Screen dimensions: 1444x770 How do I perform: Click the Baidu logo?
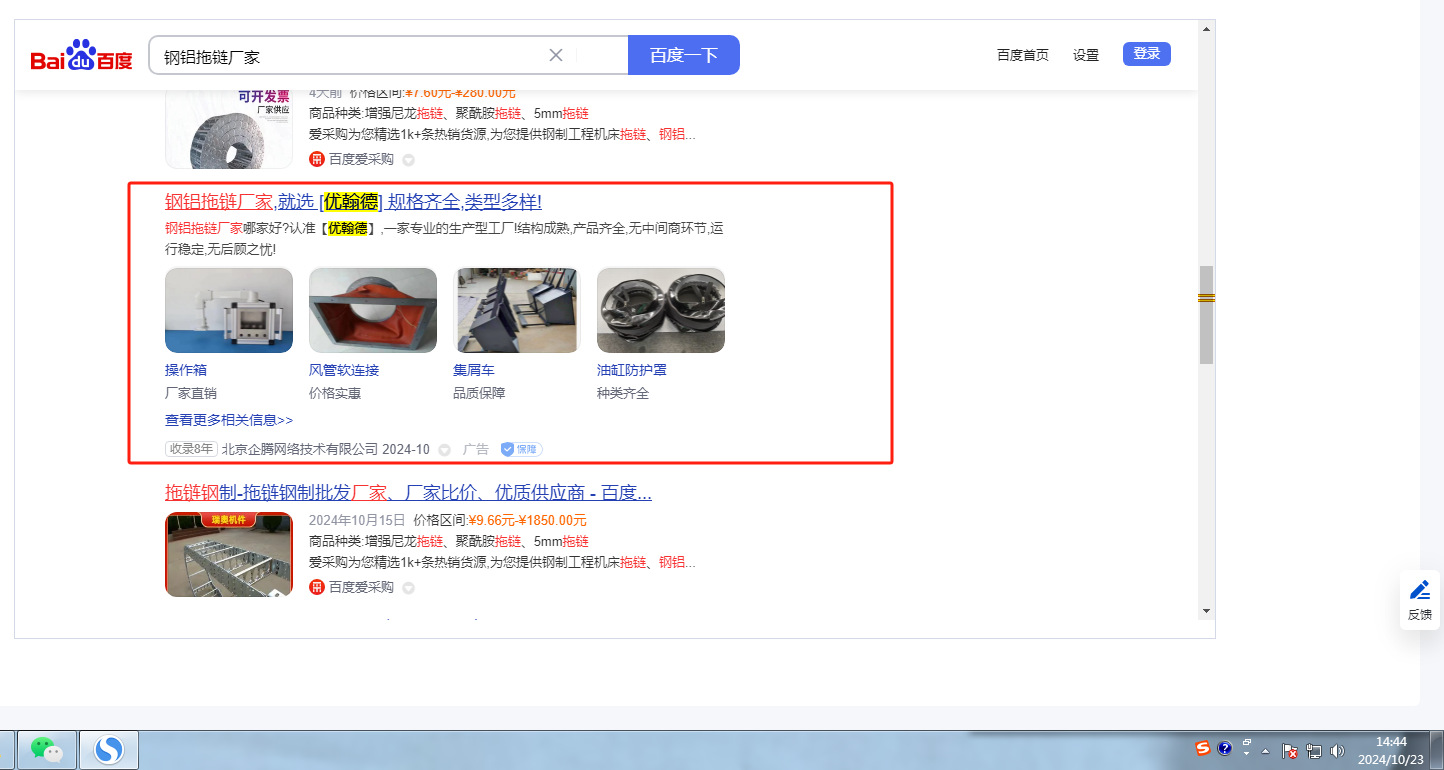click(81, 55)
